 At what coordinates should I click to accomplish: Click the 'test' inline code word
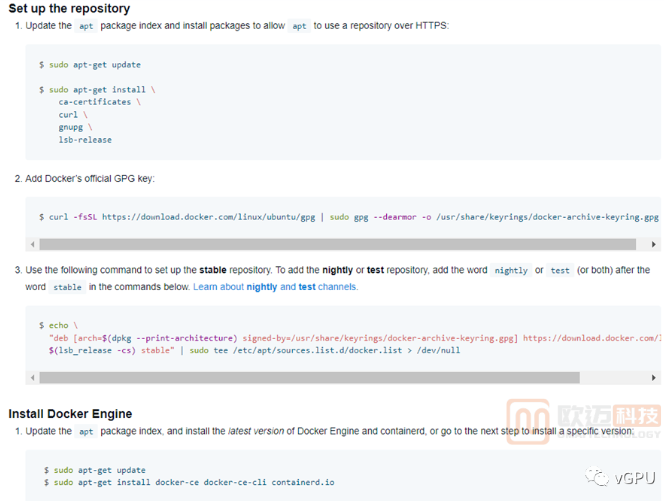[x=560, y=271]
